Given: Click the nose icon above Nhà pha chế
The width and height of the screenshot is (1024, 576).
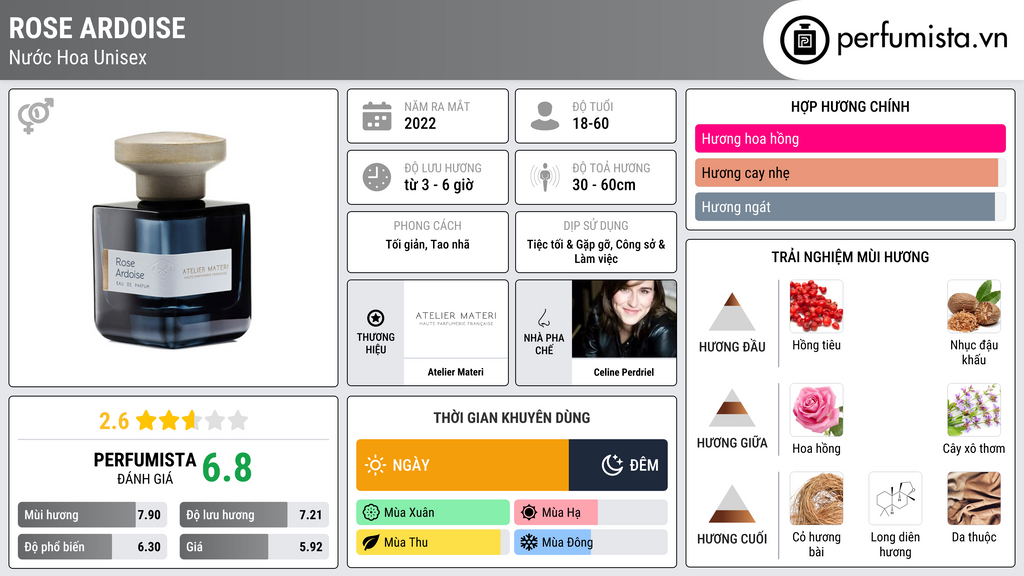Looking at the screenshot, I should coord(543,318).
